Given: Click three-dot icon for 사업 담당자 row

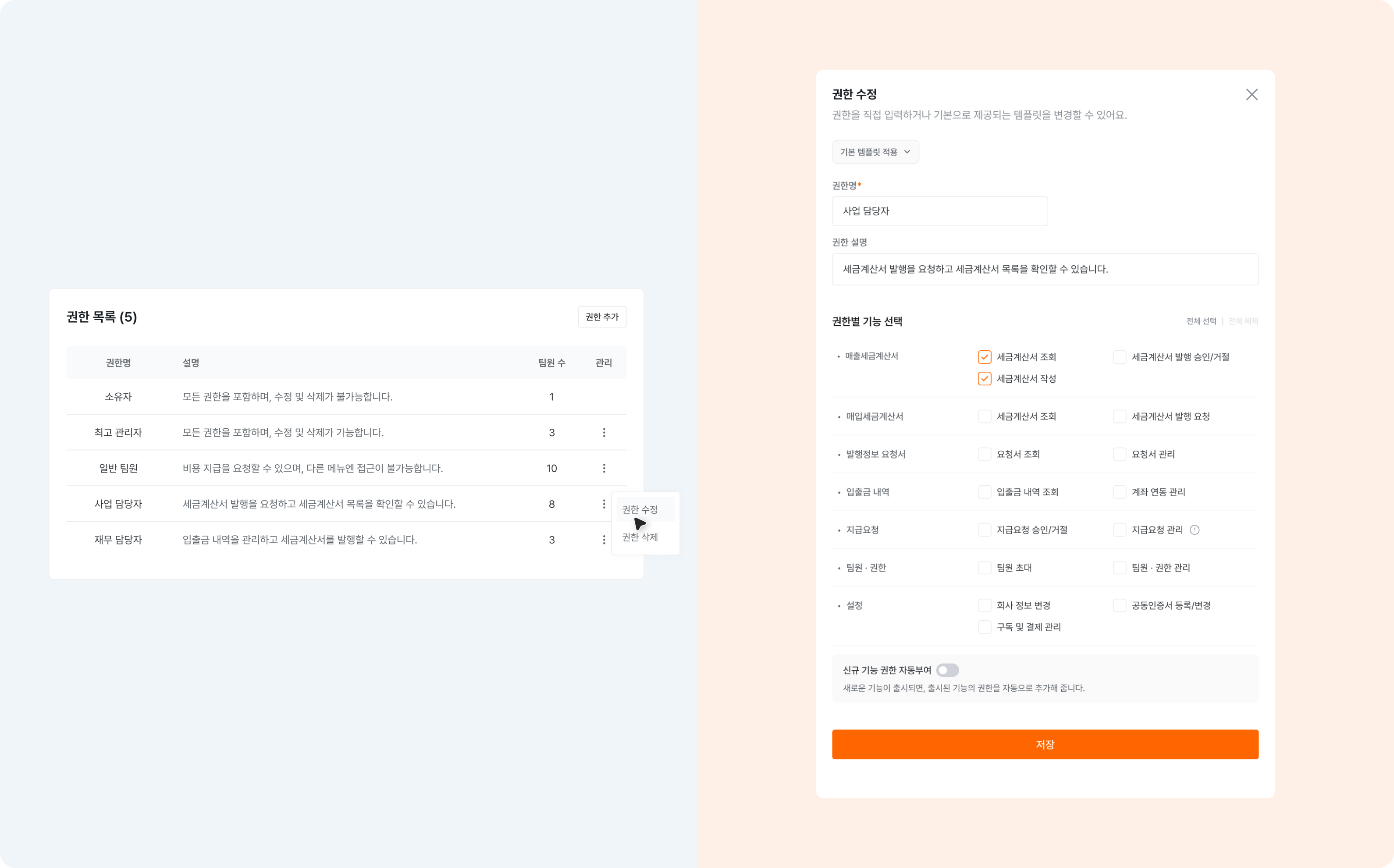Looking at the screenshot, I should [x=604, y=504].
